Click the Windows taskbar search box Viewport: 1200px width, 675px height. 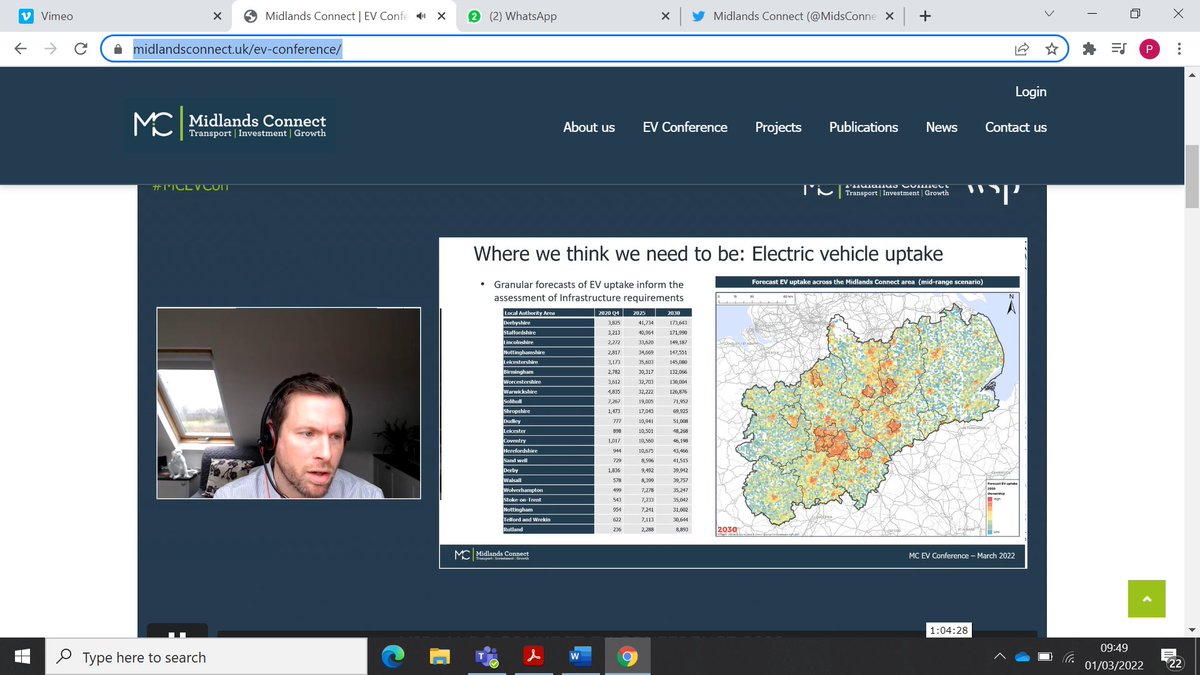[207, 657]
